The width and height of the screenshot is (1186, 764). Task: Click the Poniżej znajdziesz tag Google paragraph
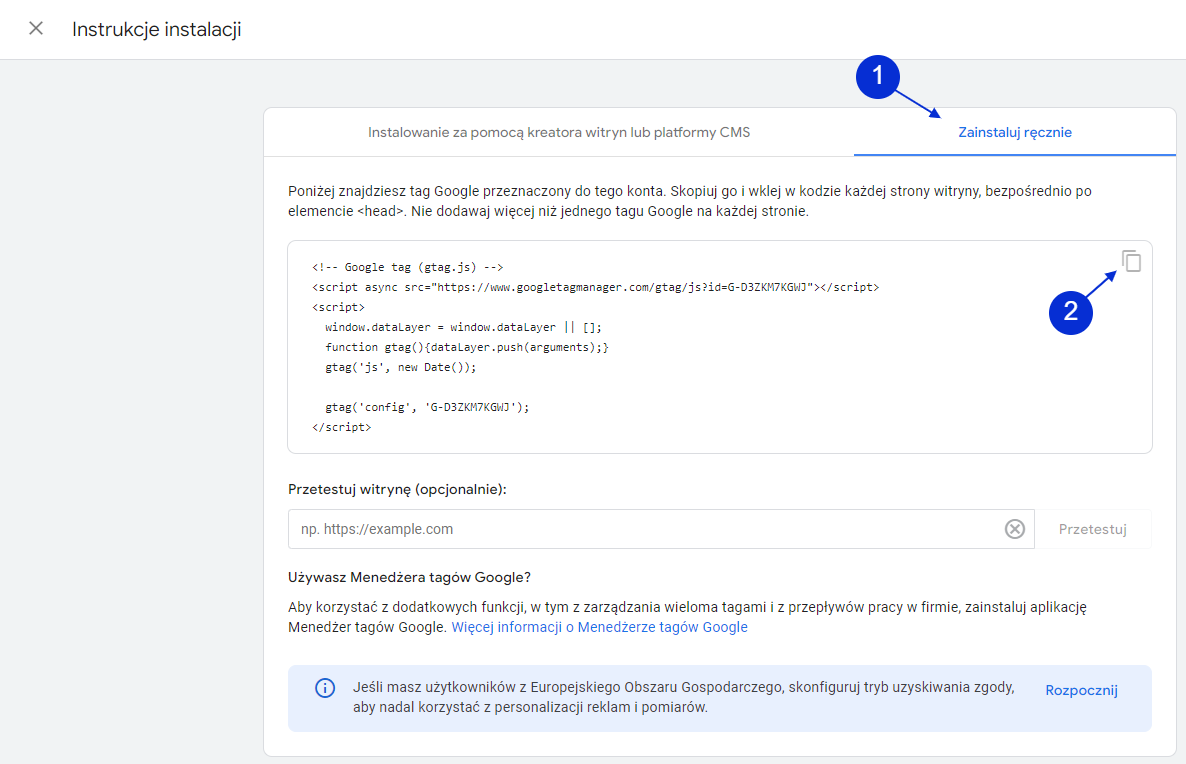click(x=690, y=201)
